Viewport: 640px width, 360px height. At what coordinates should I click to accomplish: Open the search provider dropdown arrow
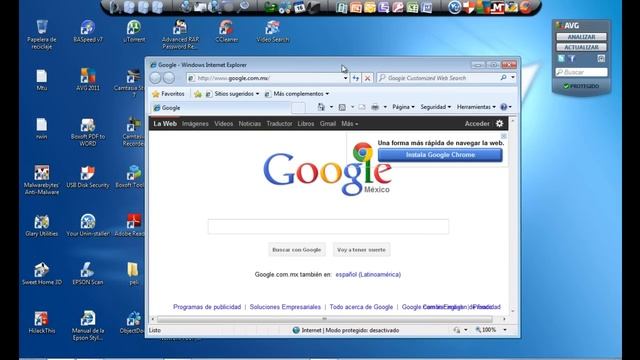pos(513,78)
